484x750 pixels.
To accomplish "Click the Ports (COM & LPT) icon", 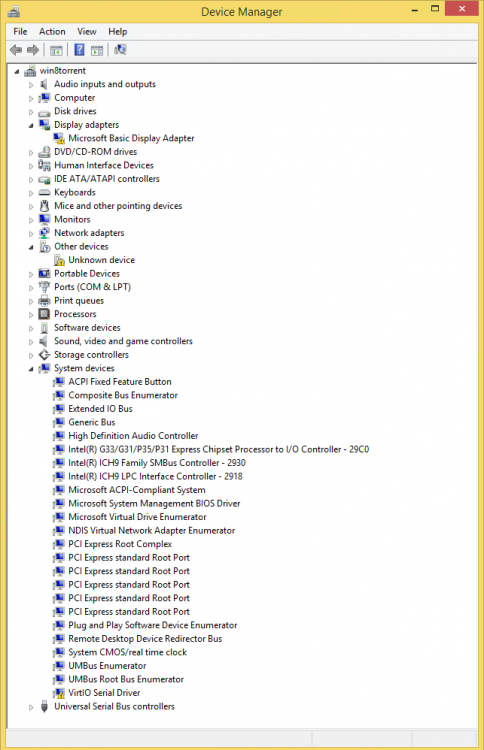I will [44, 287].
